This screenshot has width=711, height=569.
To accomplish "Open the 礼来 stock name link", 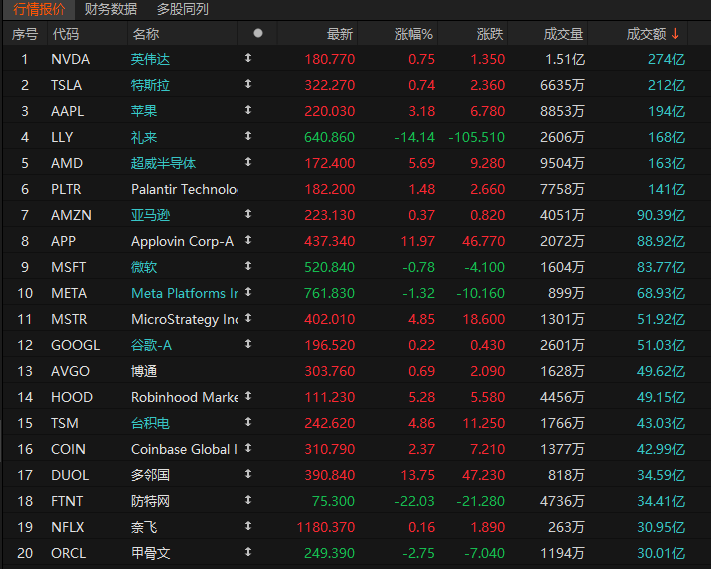I will pyautogui.click(x=144, y=137).
